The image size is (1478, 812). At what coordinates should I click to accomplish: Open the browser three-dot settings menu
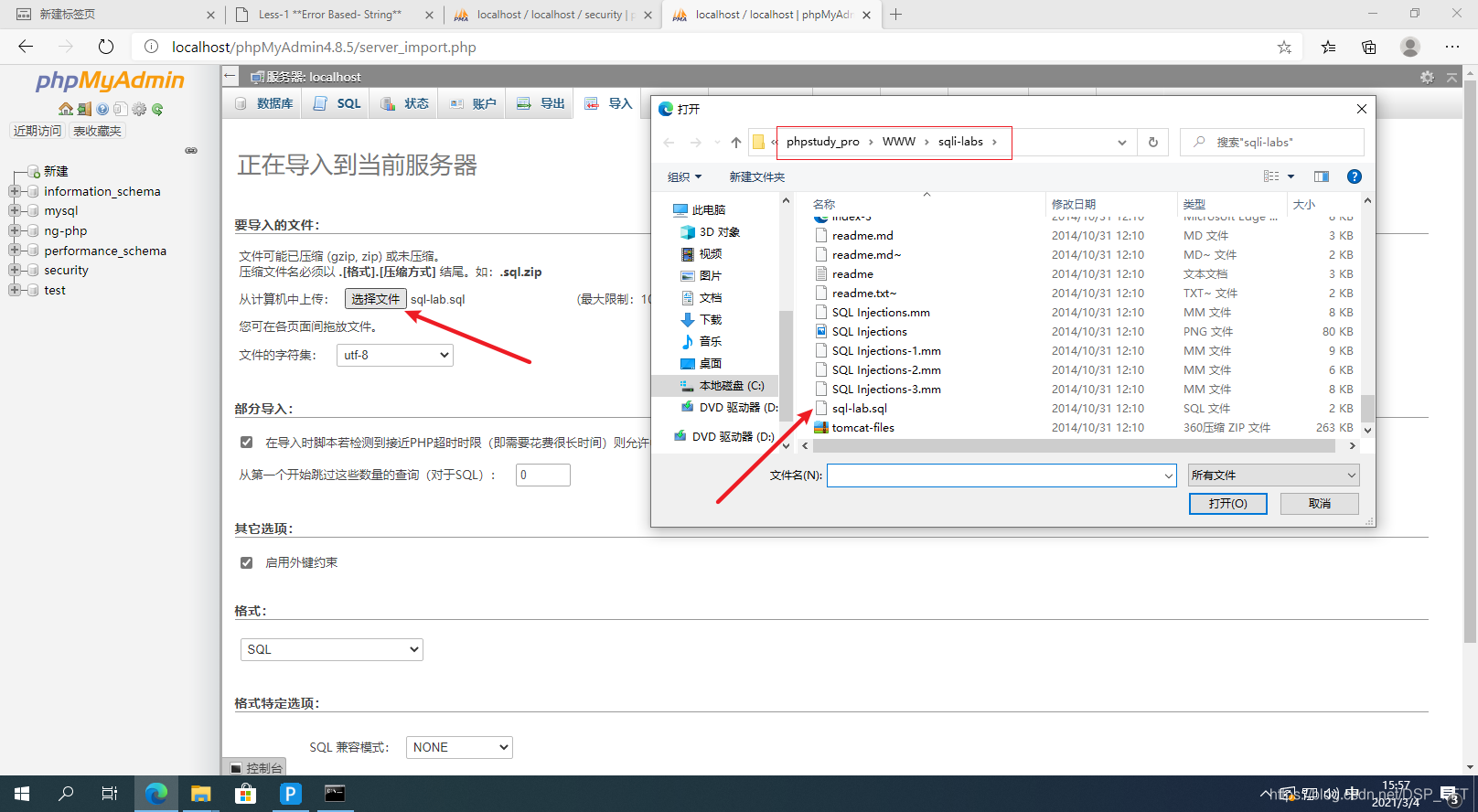[1452, 47]
